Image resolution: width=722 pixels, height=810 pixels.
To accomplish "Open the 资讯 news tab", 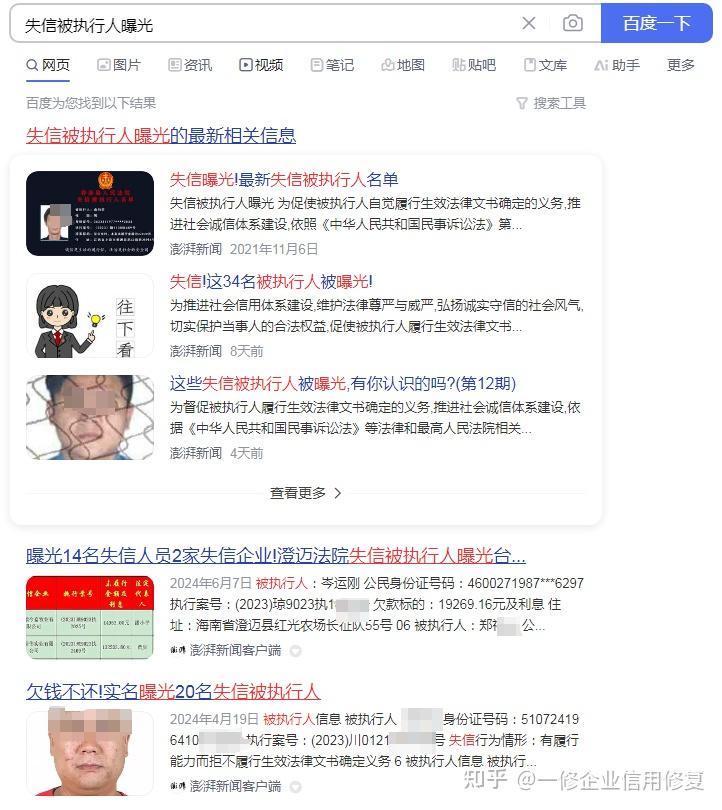I will [190, 65].
